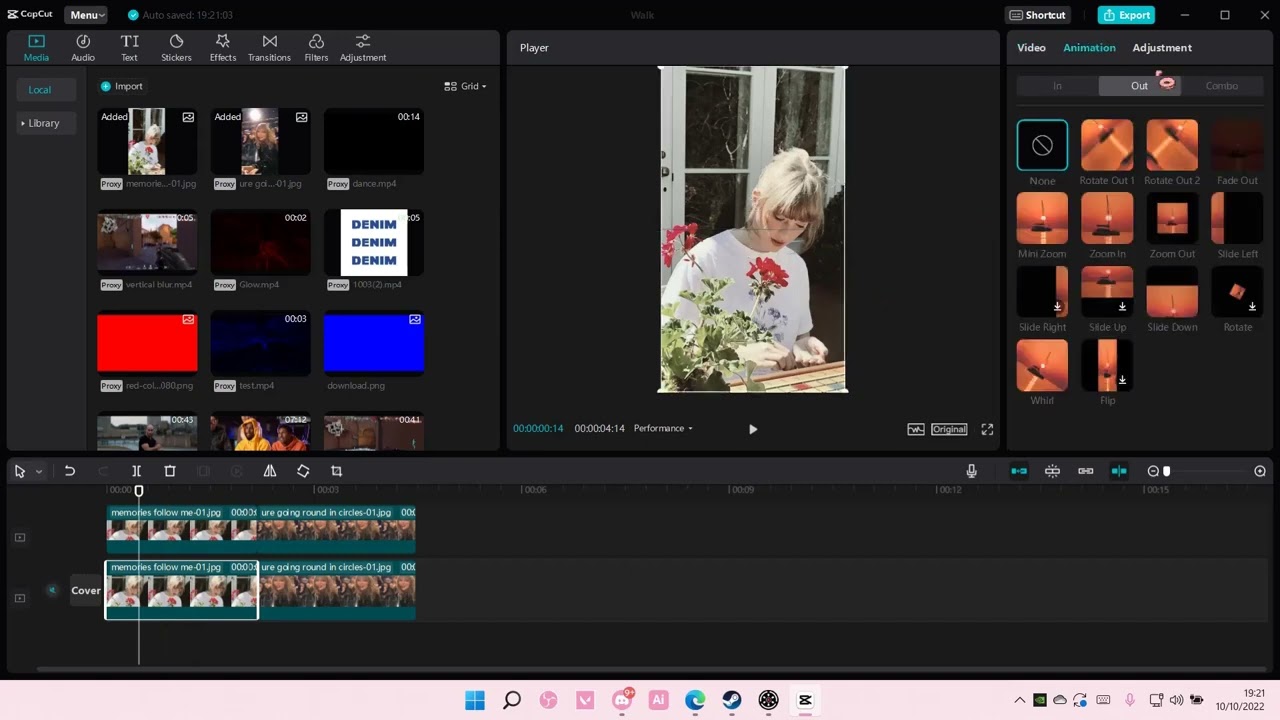The width and height of the screenshot is (1280, 720).
Task: Open the Stickers panel
Action: point(176,47)
